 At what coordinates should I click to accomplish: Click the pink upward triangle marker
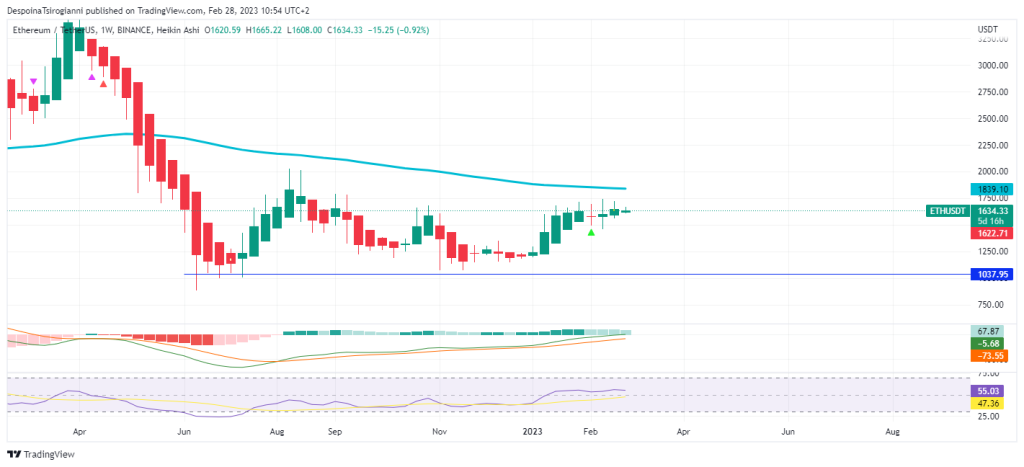103,85
